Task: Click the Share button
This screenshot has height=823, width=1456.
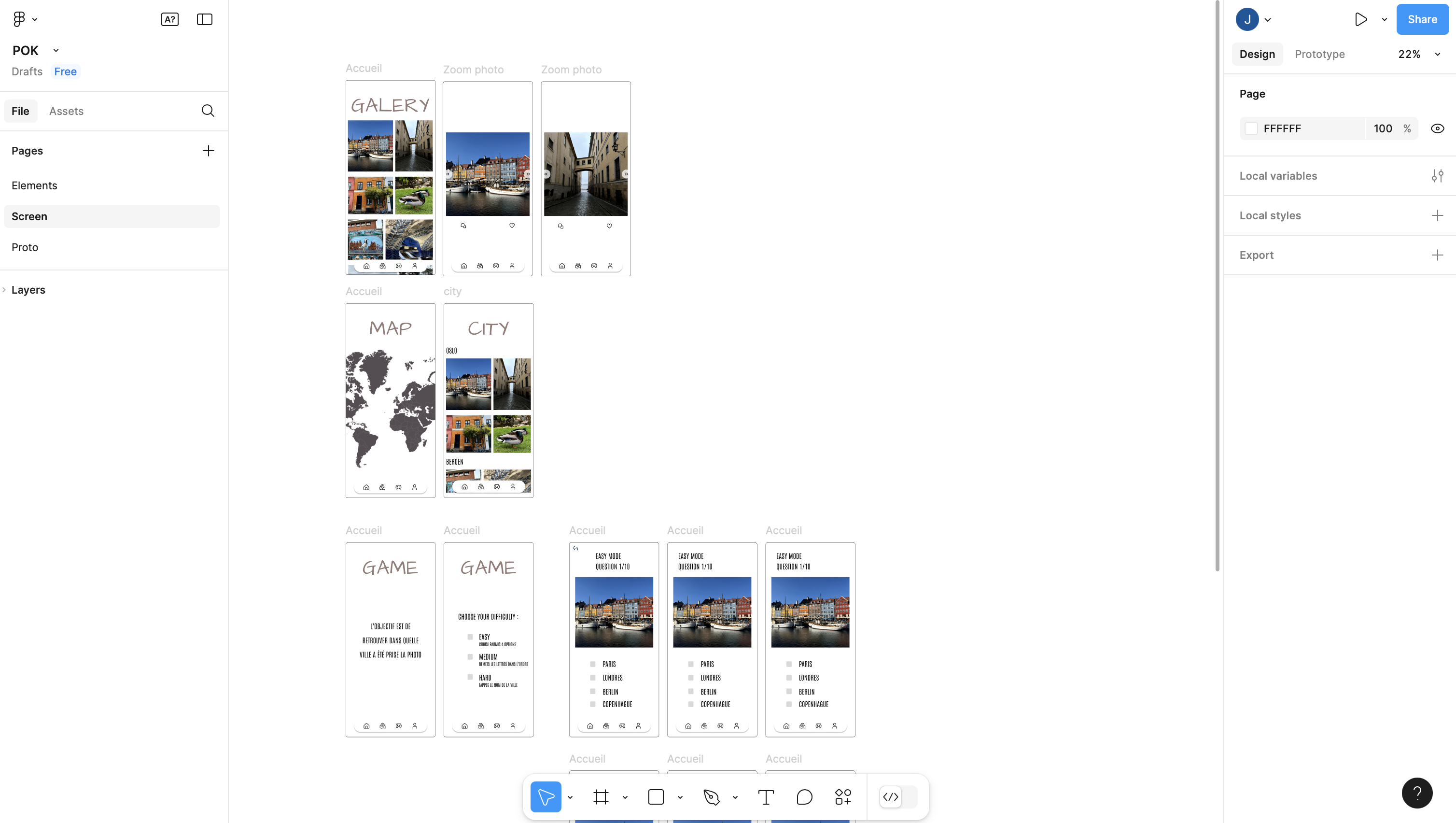Action: (x=1422, y=20)
